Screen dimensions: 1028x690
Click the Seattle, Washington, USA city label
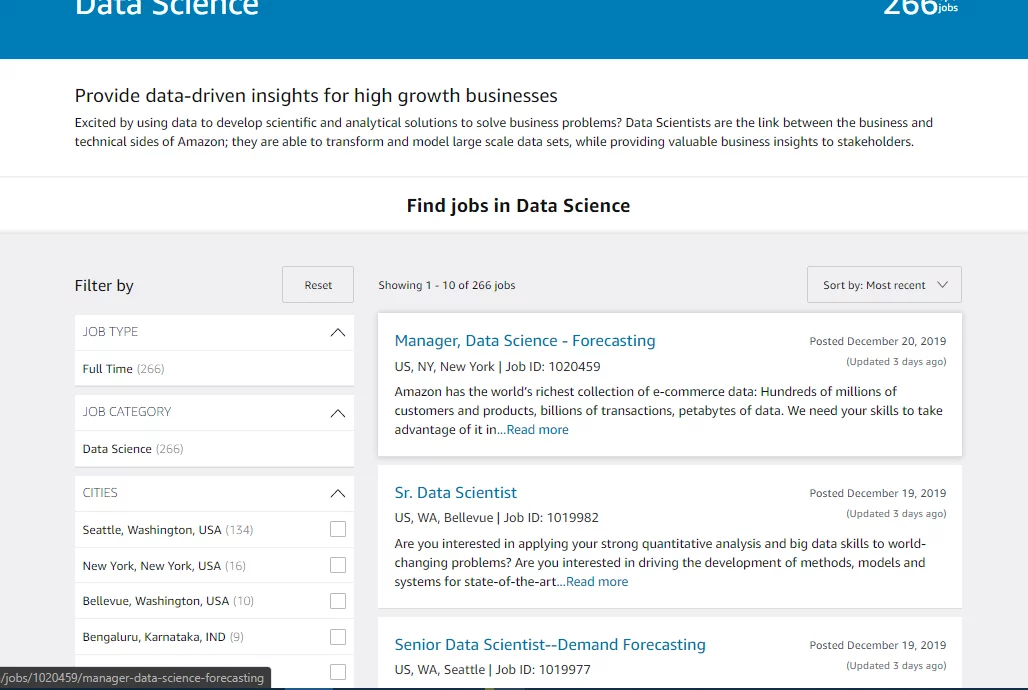click(152, 530)
